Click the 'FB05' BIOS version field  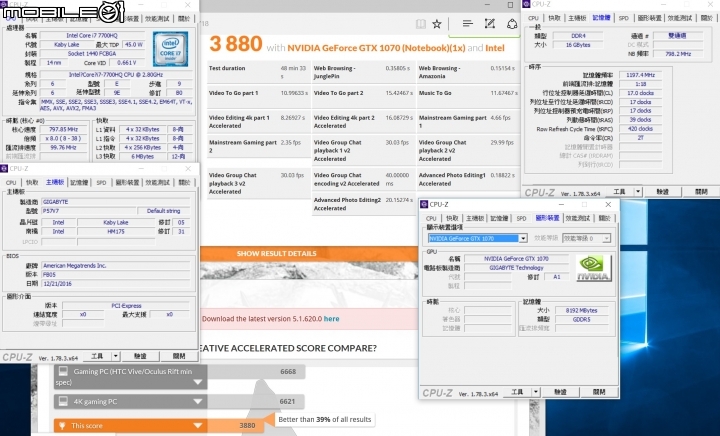116,274
